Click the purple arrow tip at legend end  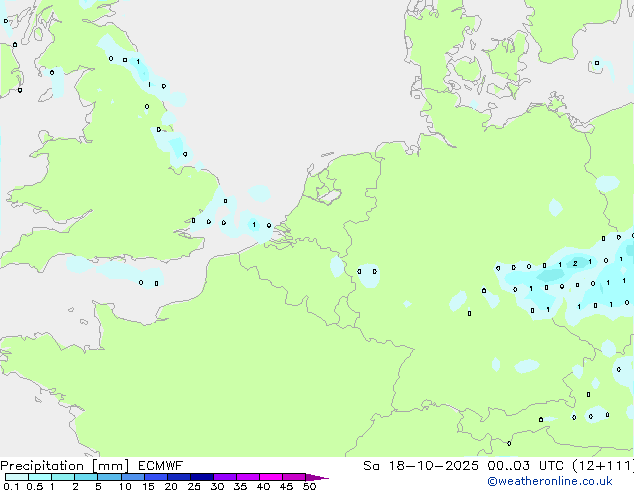coord(317,477)
